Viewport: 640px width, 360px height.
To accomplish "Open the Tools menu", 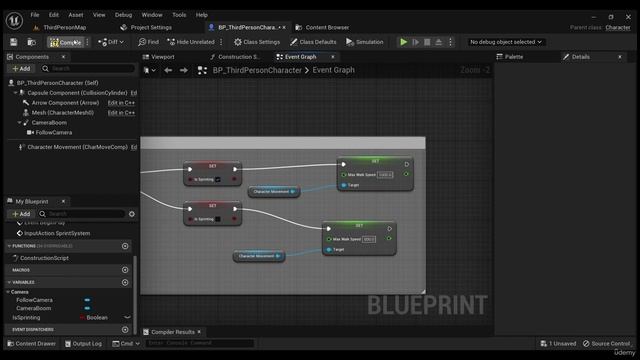I will tap(179, 15).
